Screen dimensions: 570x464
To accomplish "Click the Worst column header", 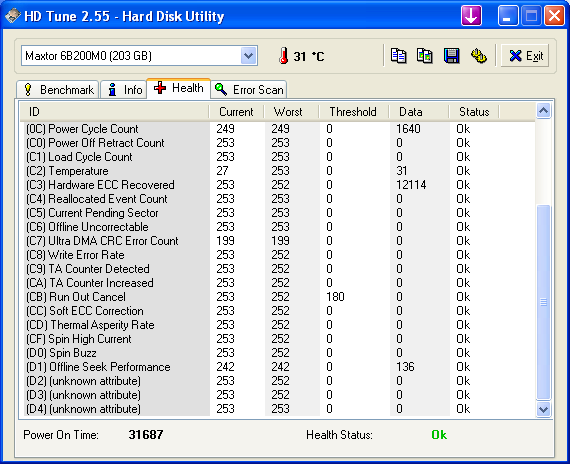I will [x=292, y=112].
